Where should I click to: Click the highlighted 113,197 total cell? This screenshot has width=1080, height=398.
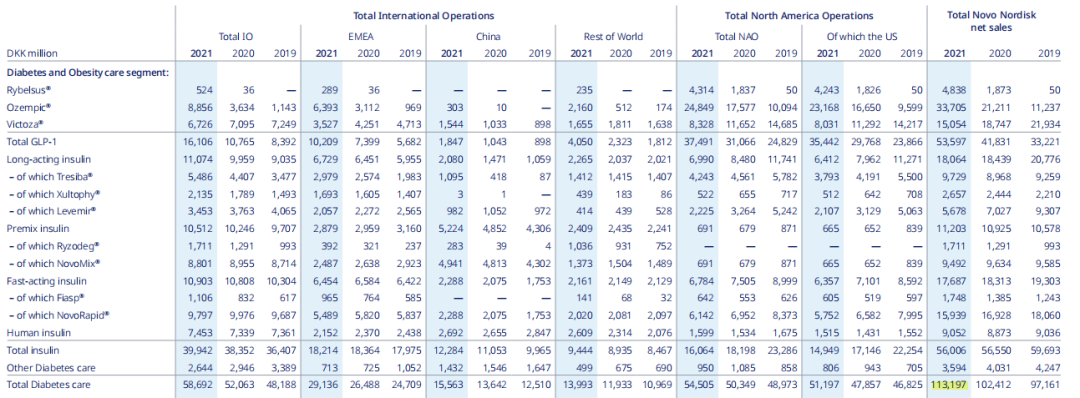[x=949, y=384]
